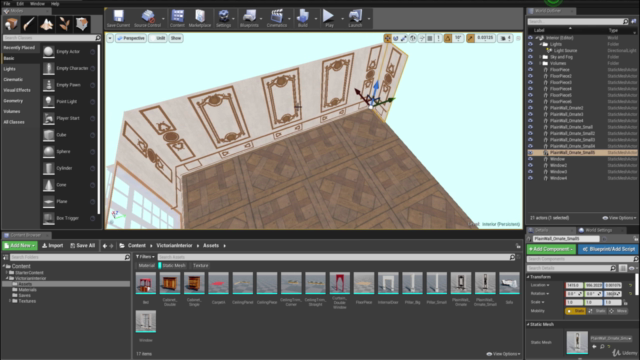Hide PlainWall_Ornate3 using its eye icon
Screen dimensions: 640x360
[x=530, y=114]
